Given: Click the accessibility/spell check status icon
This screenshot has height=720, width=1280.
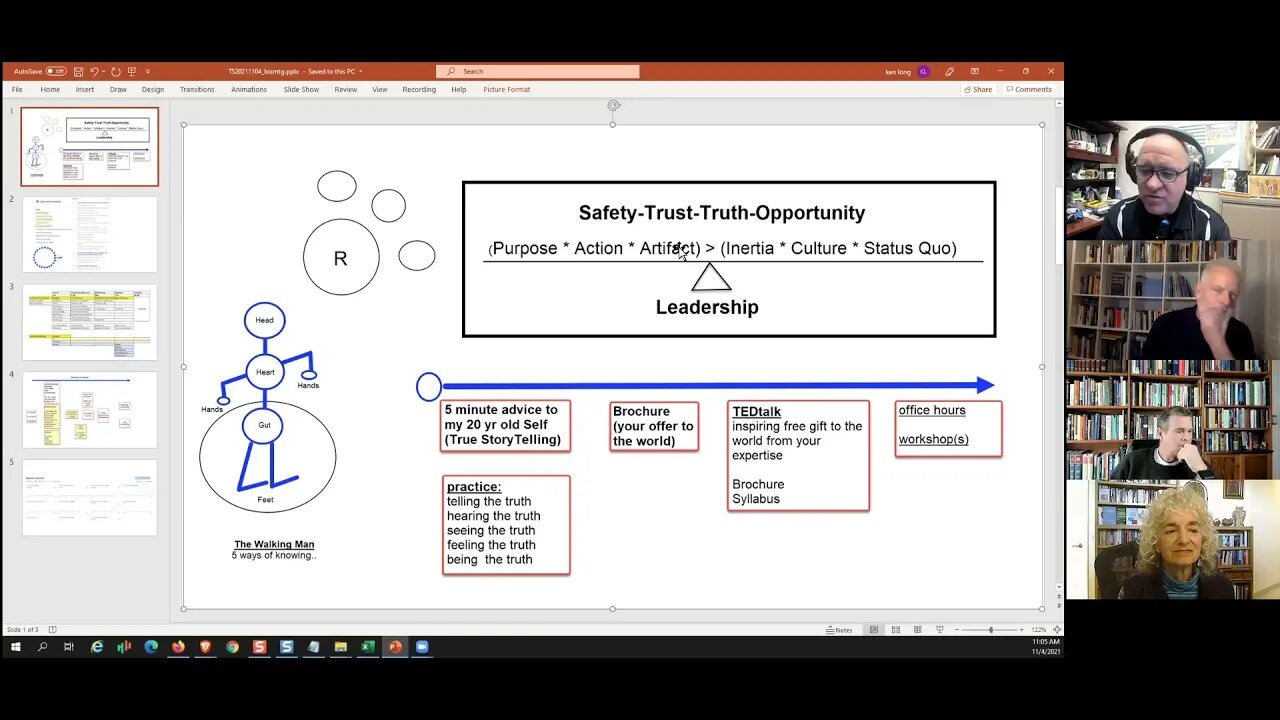Looking at the screenshot, I should (53, 629).
